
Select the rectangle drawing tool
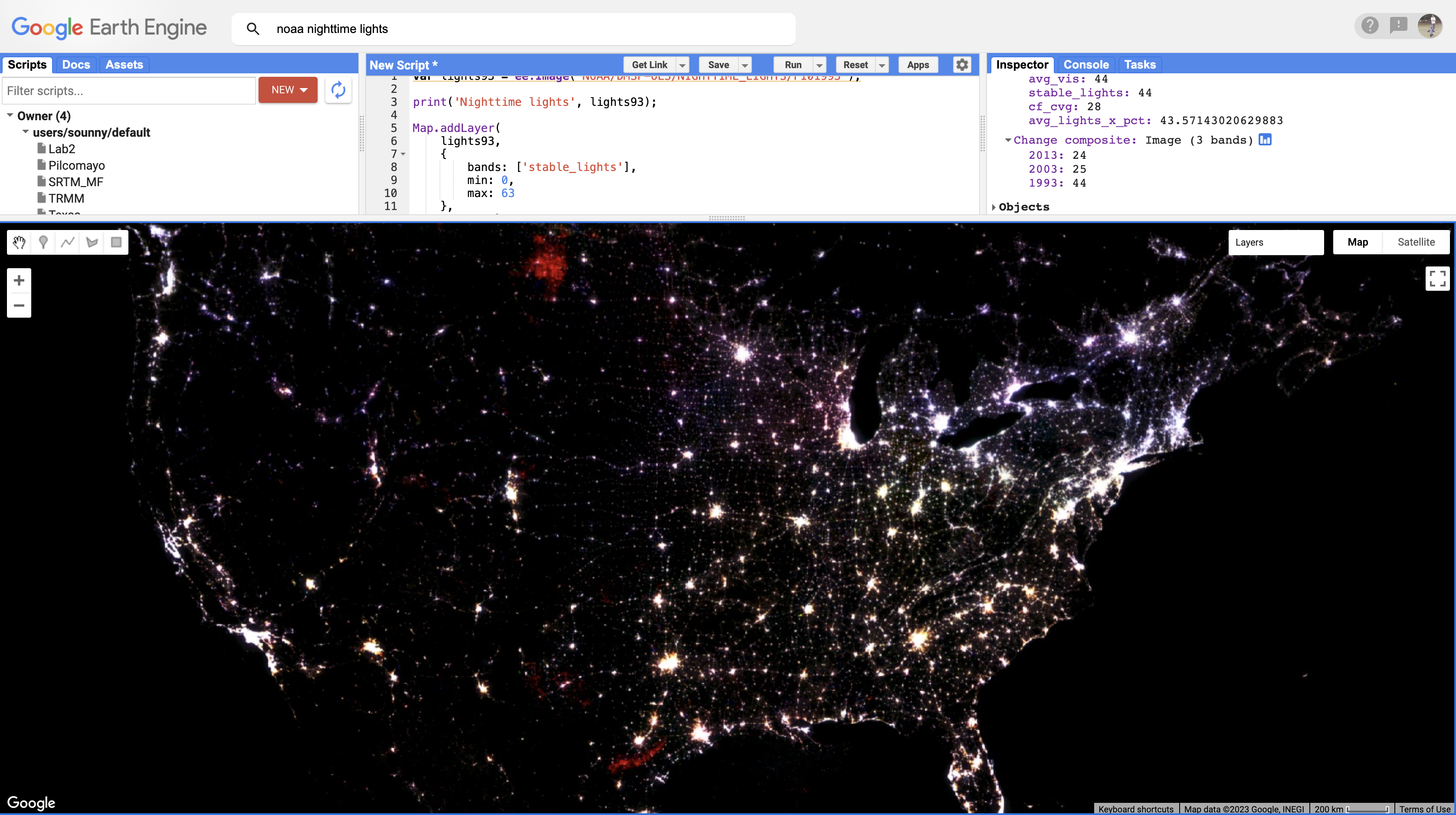pos(116,242)
